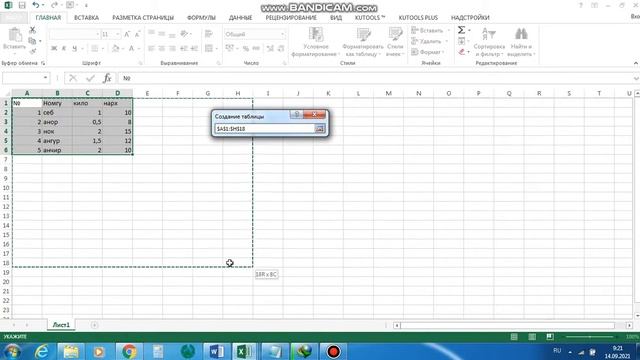Click the cancel X icon in formula bar
This screenshot has height=360, width=640.
(73, 78)
